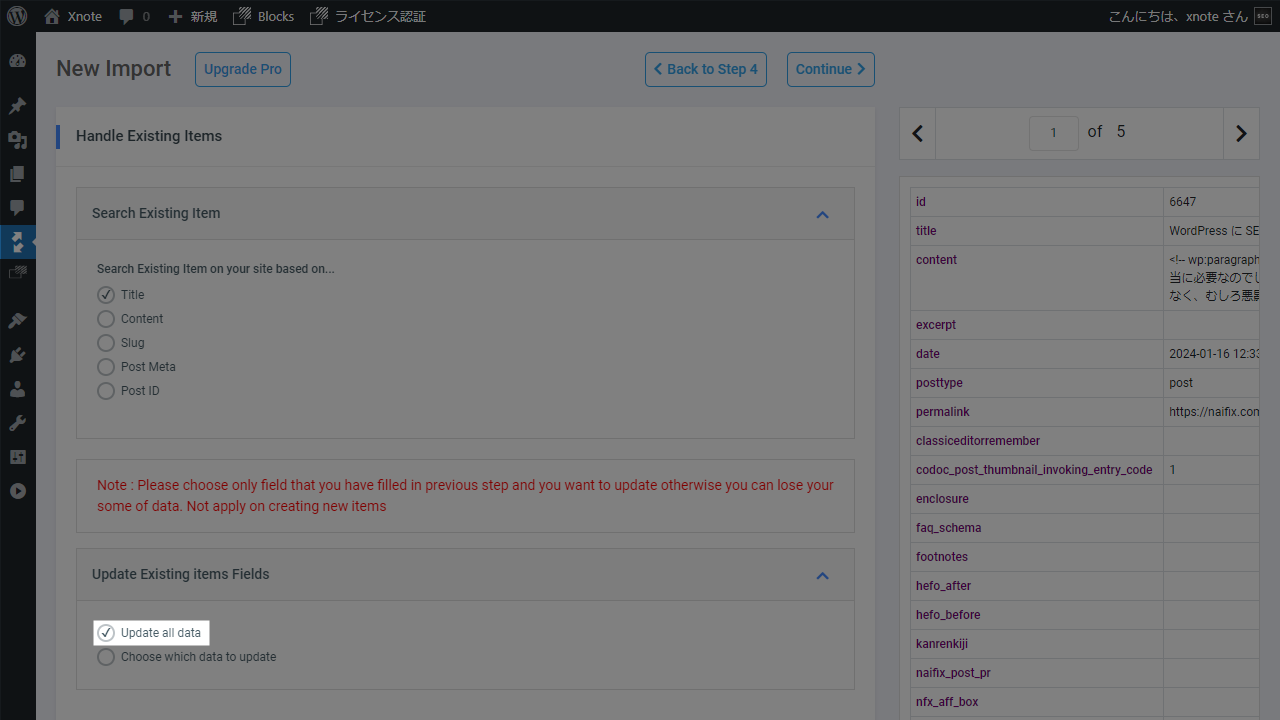Click the 'title' field name cell

tap(1037, 231)
